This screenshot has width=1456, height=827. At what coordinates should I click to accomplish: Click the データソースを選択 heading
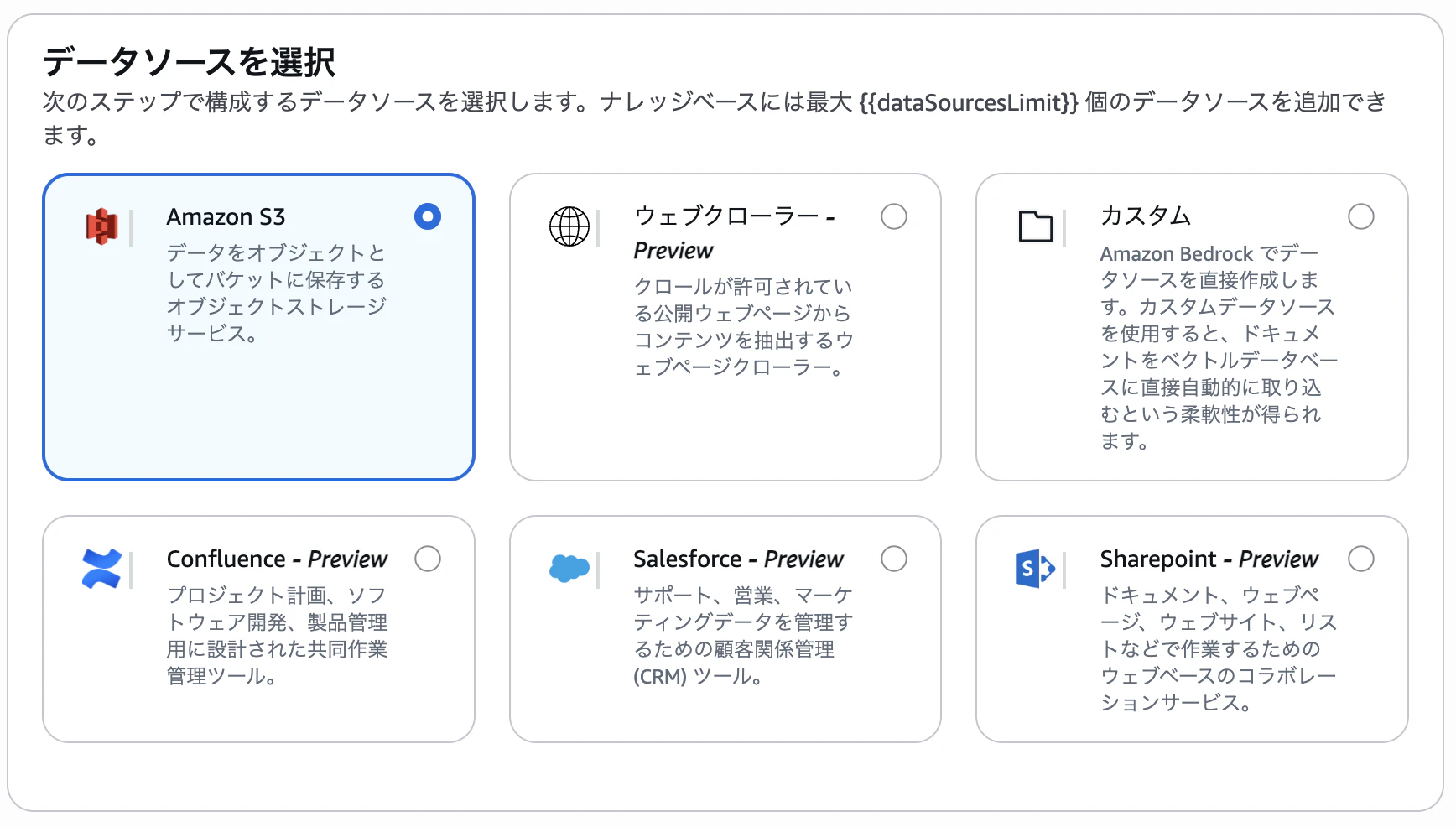point(190,62)
